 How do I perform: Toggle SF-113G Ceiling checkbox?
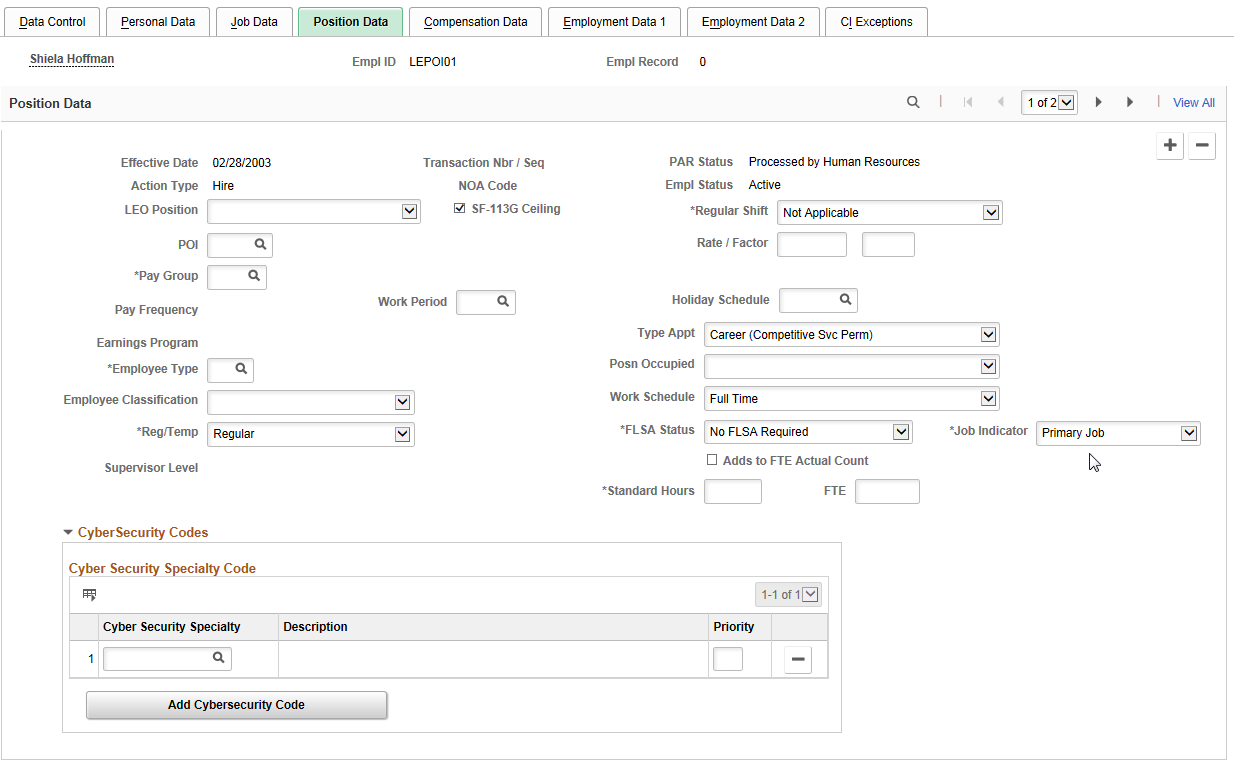[459, 209]
